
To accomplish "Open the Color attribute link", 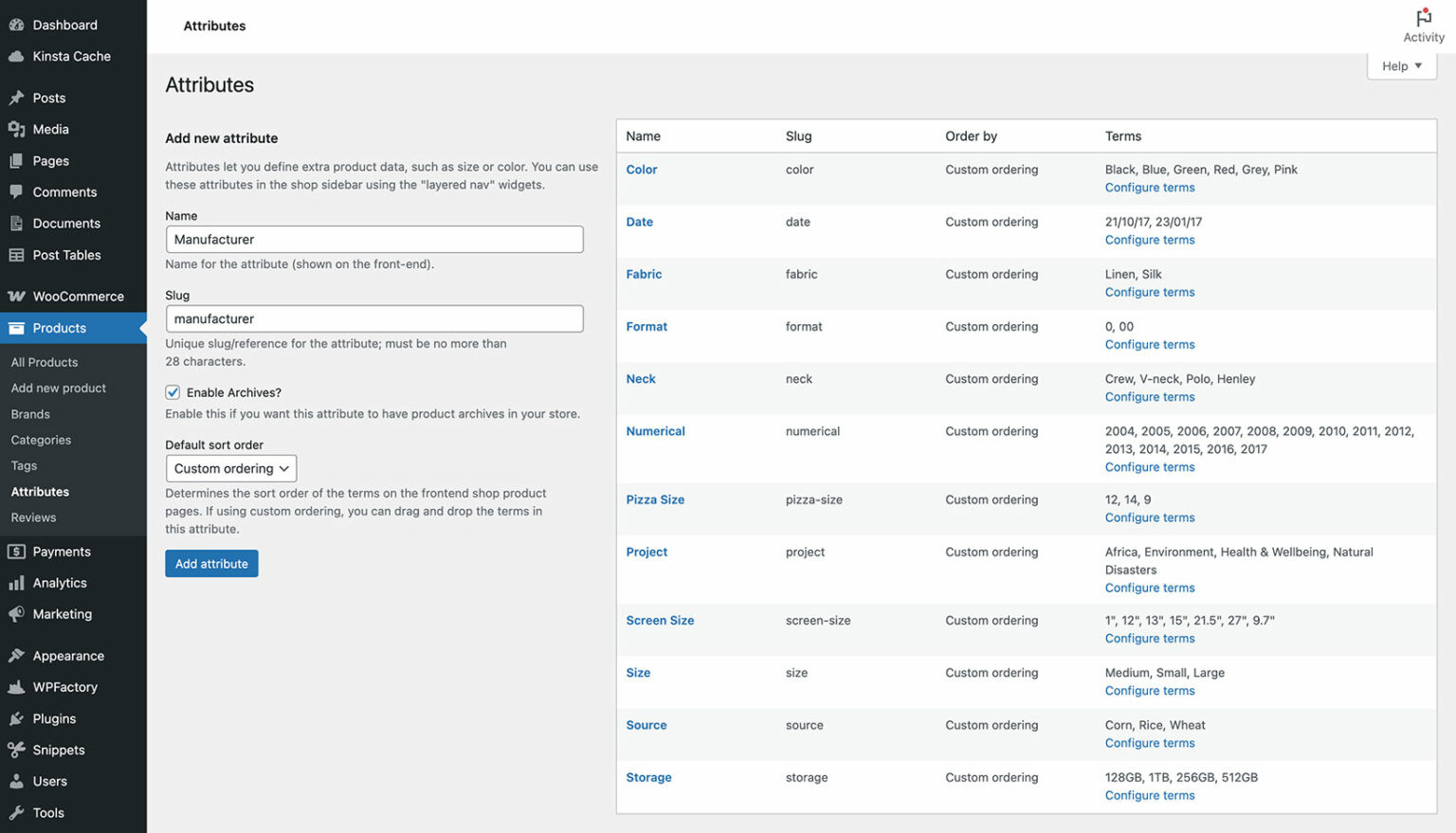I will [x=642, y=170].
